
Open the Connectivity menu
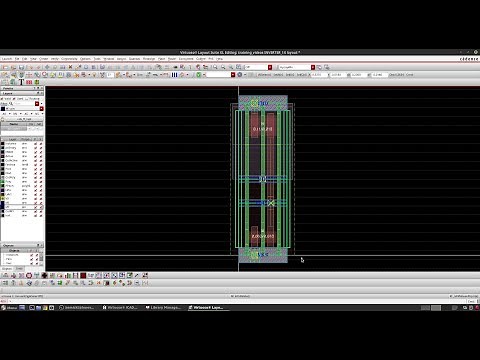point(69,59)
